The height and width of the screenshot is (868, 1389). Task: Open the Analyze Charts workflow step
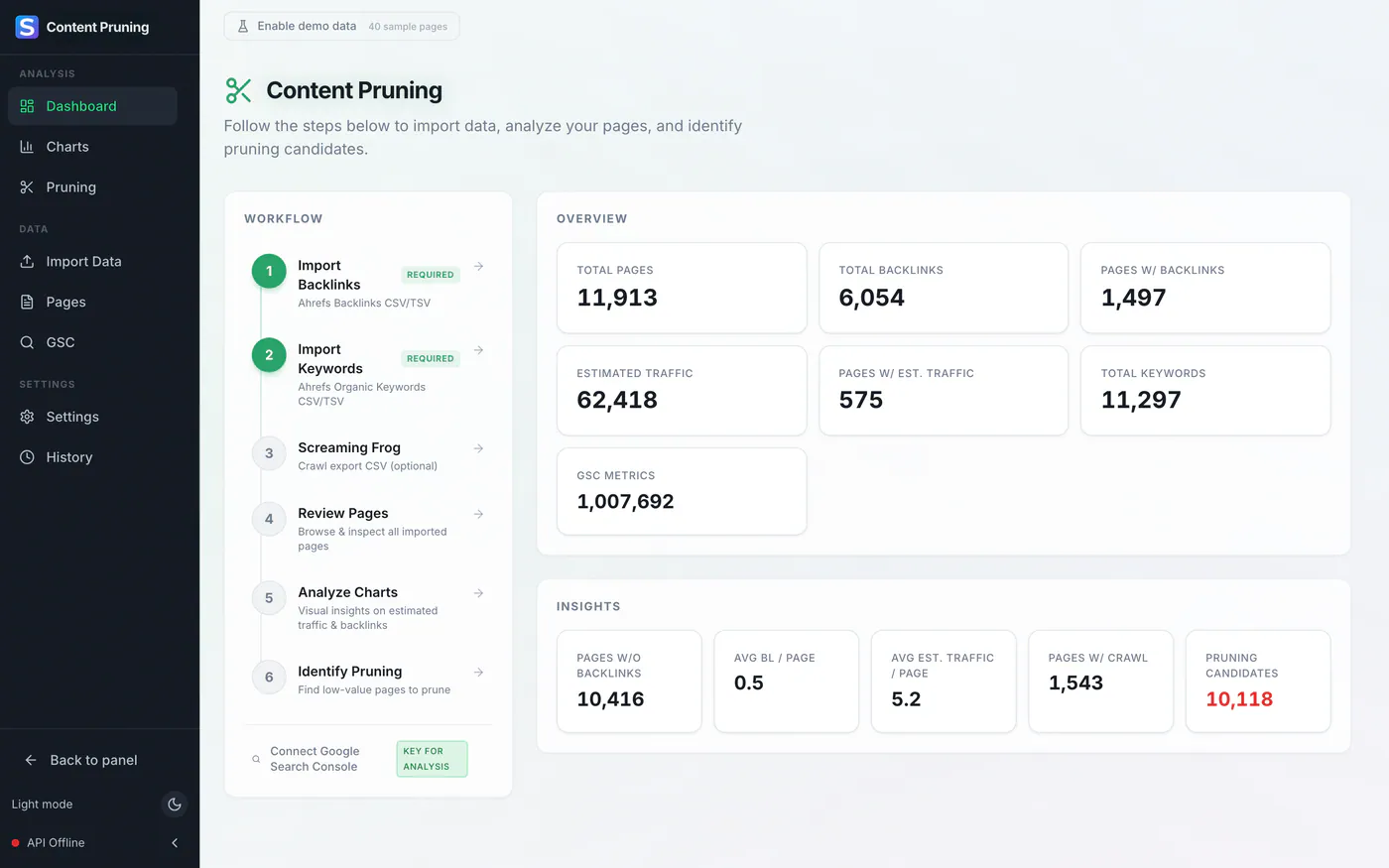click(368, 608)
